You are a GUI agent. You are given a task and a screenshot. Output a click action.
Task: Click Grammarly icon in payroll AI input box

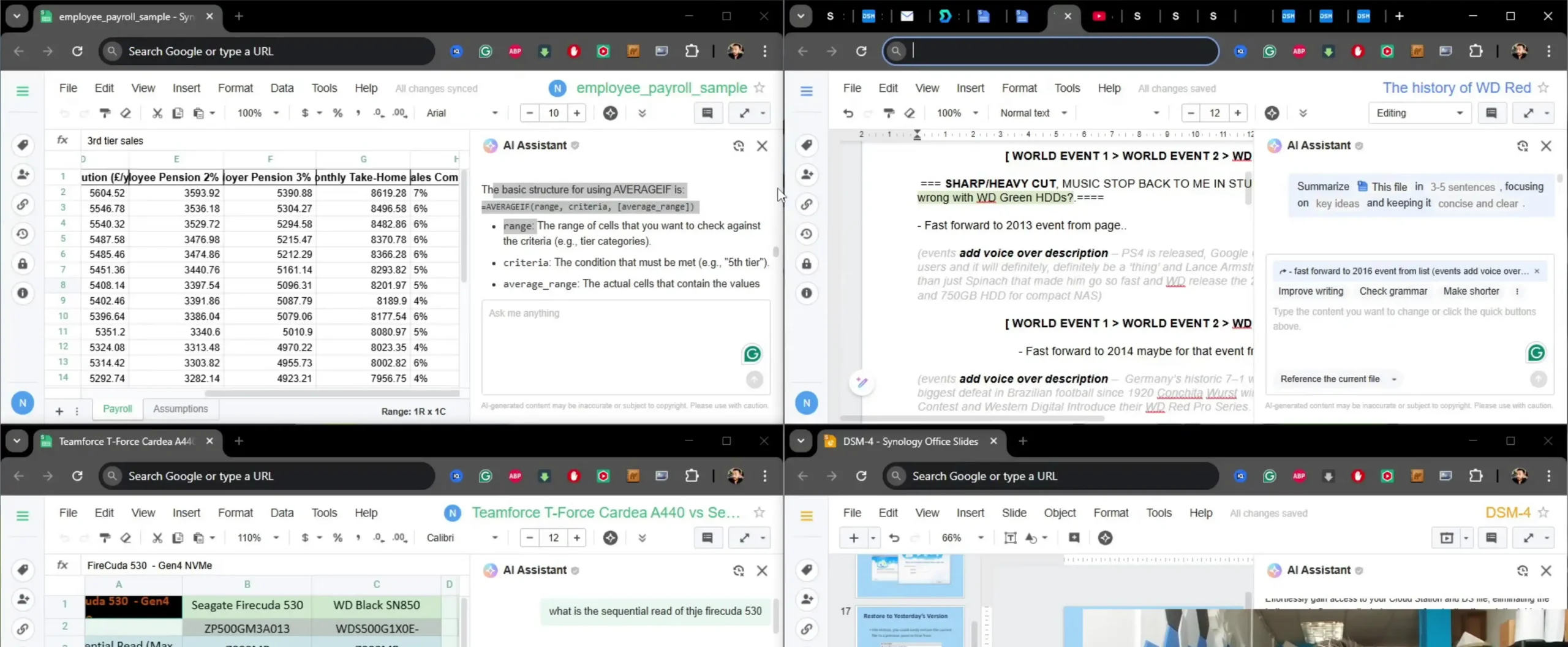[x=752, y=354]
